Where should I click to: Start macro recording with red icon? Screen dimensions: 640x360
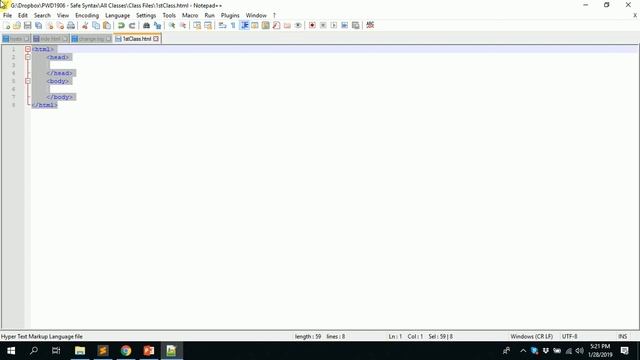312,25
